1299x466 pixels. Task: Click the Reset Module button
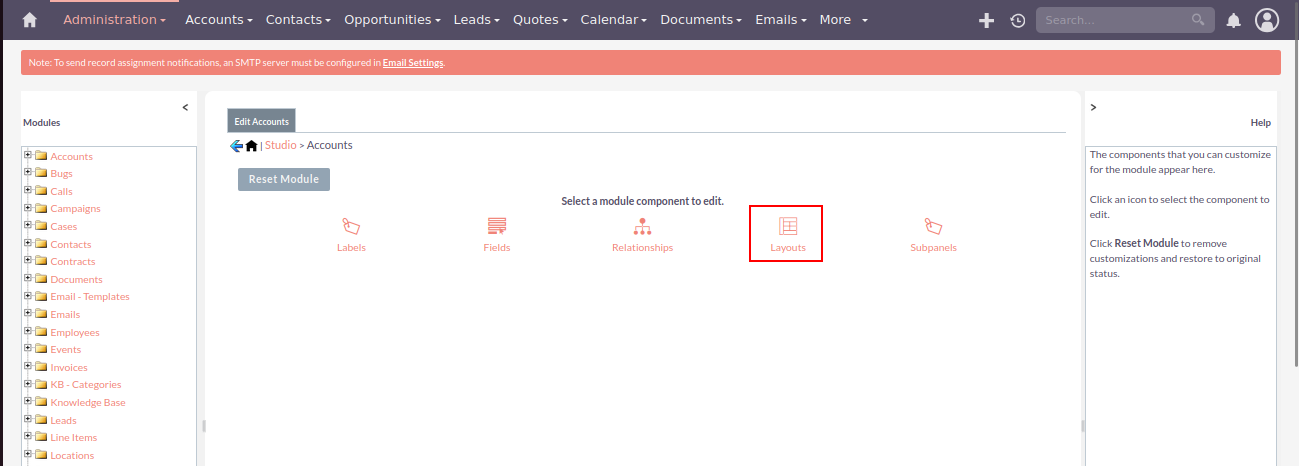[284, 179]
